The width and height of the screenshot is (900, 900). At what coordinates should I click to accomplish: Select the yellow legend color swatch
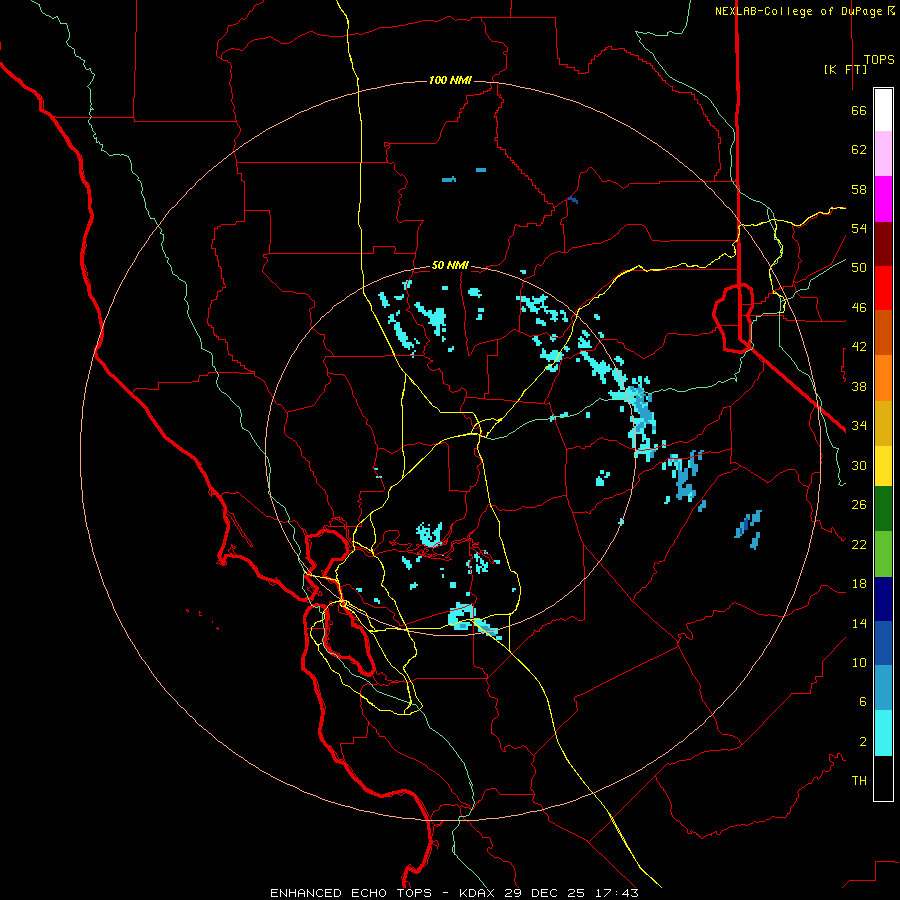pos(883,465)
